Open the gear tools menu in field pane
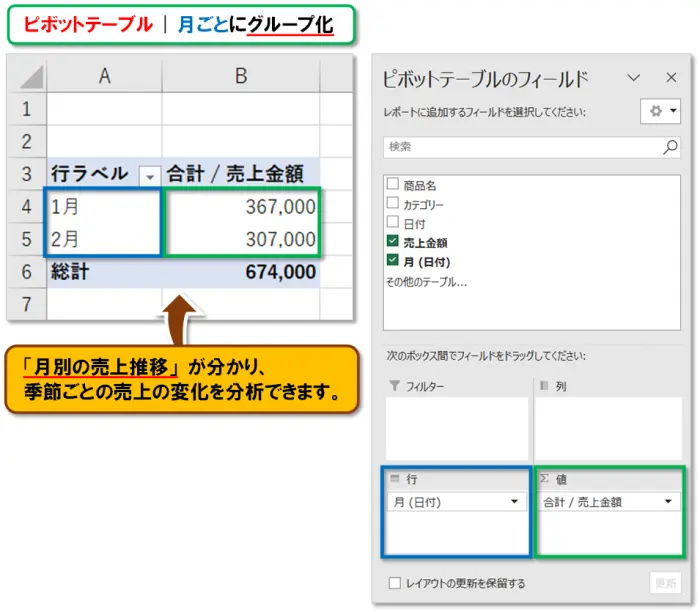The width and height of the screenshot is (700, 612). point(660,111)
